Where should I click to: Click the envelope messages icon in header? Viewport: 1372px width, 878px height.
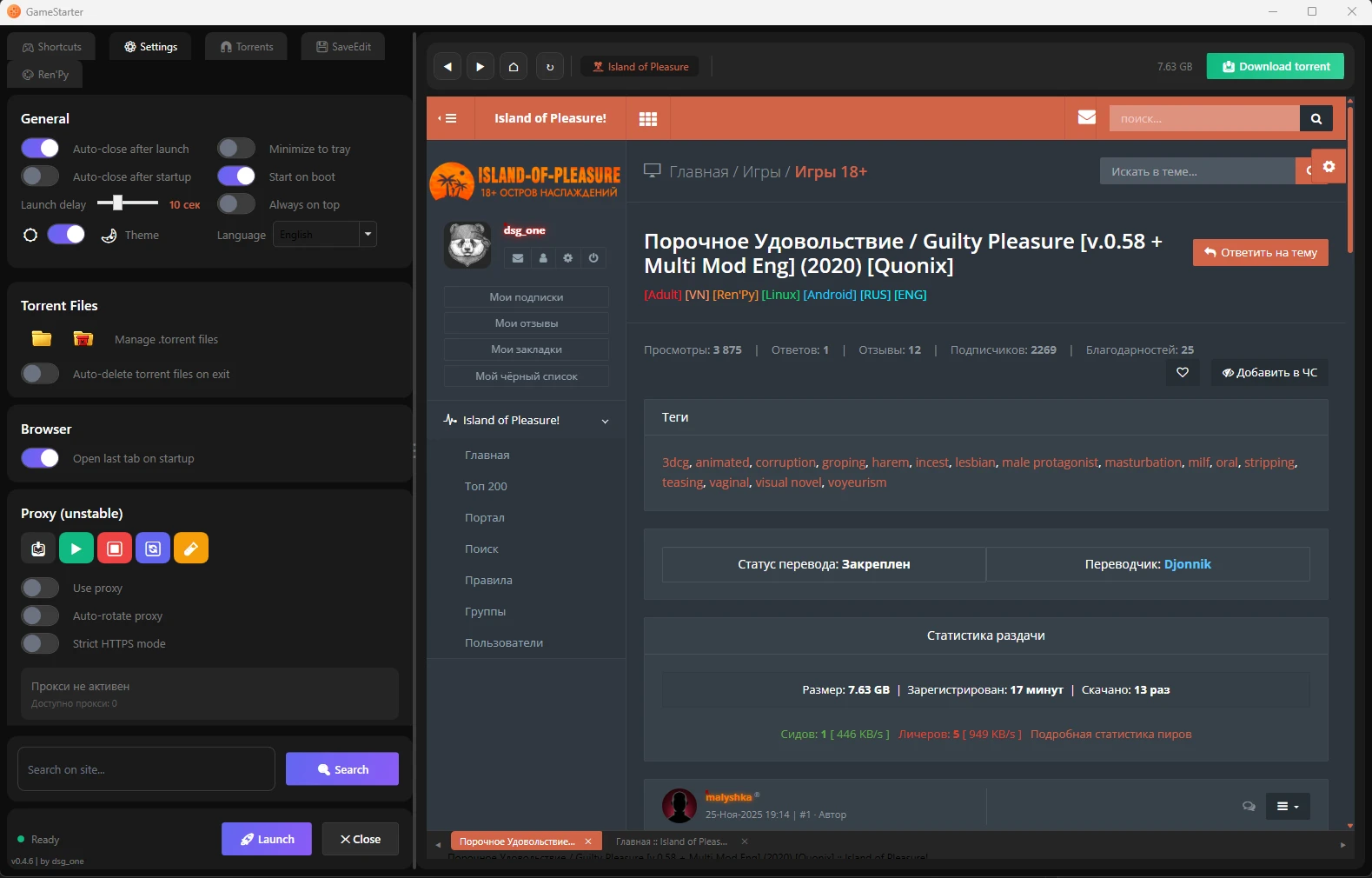pyautogui.click(x=1086, y=117)
